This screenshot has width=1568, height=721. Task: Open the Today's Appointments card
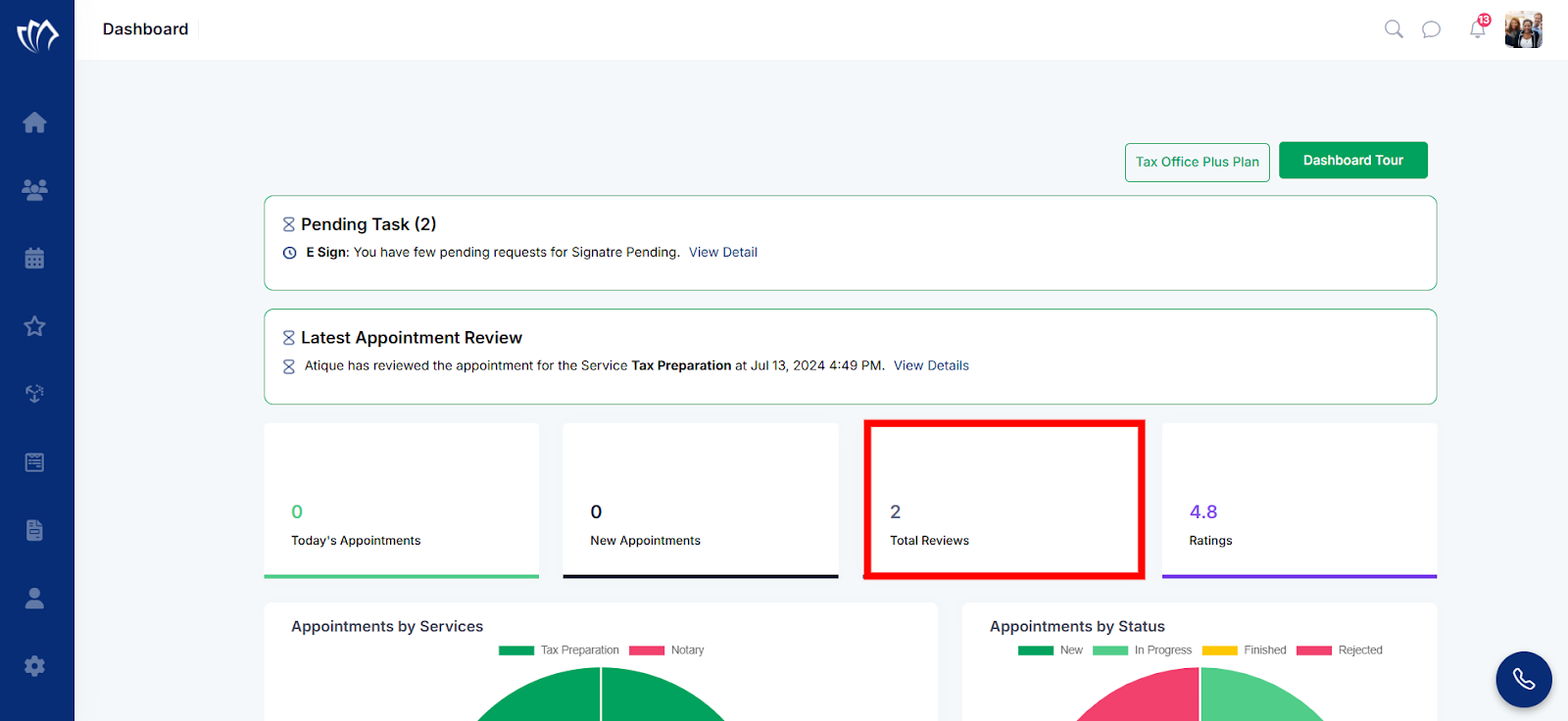[x=402, y=501]
